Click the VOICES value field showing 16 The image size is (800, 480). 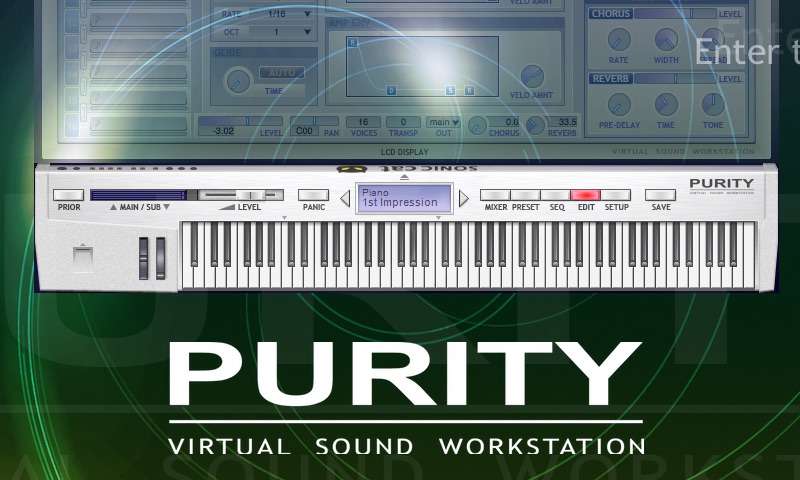pos(363,122)
